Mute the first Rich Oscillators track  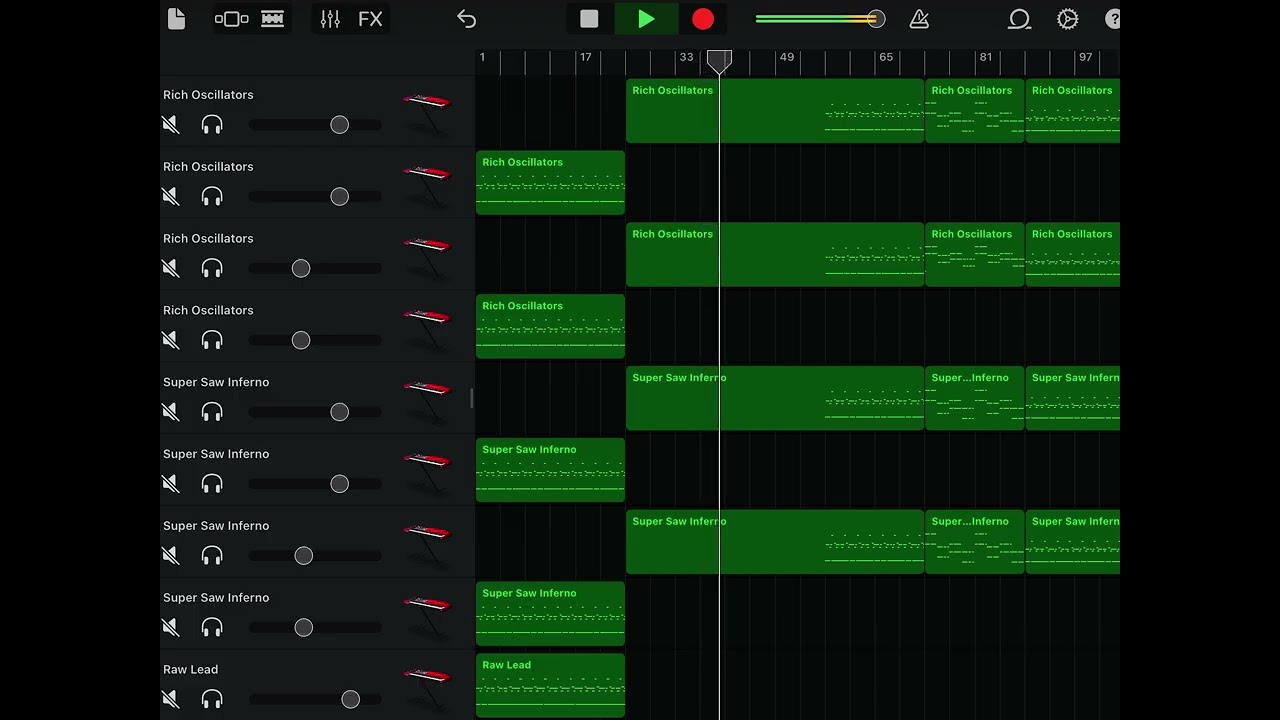pyautogui.click(x=171, y=125)
